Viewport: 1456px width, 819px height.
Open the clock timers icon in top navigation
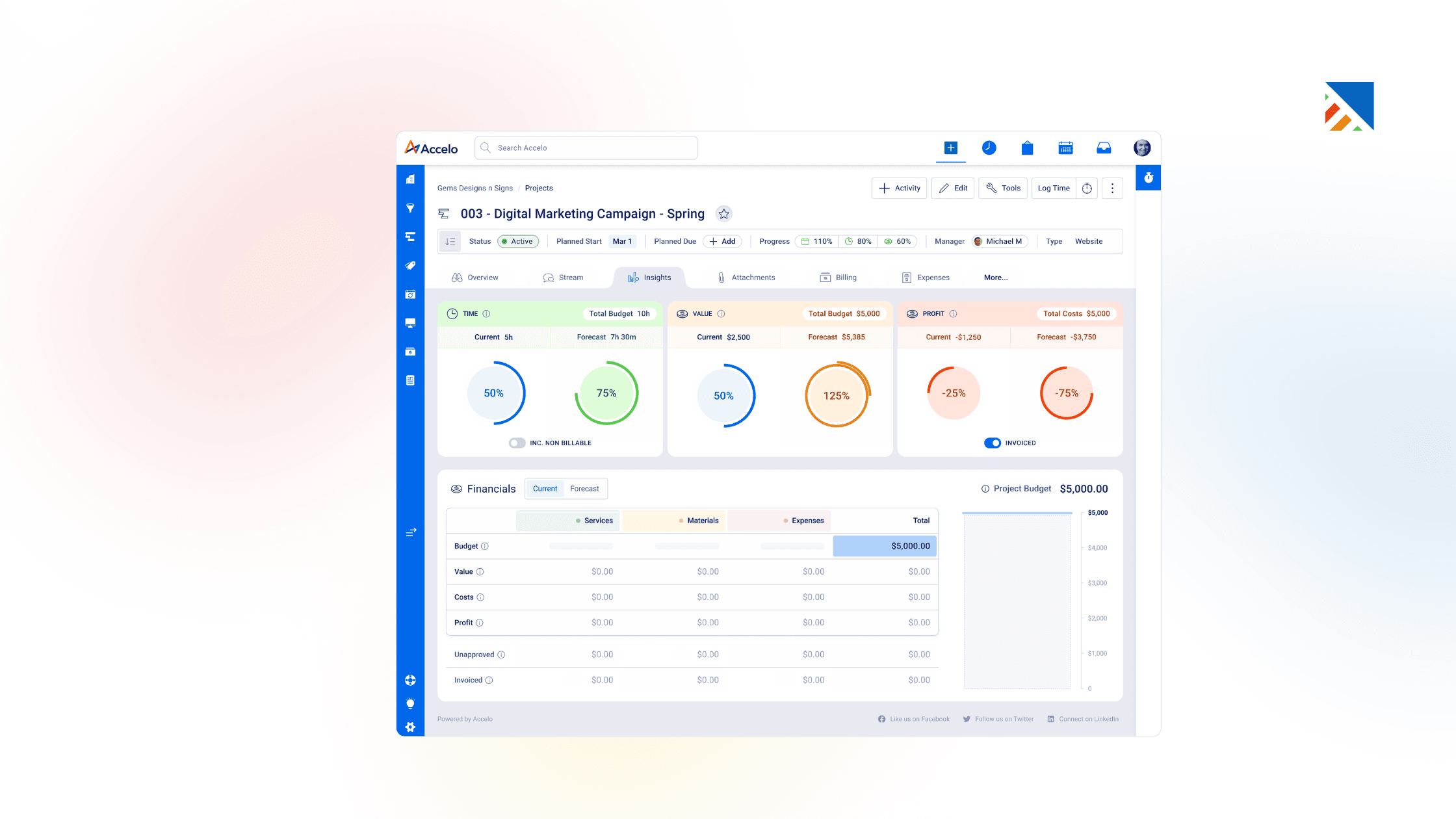pyautogui.click(x=989, y=148)
